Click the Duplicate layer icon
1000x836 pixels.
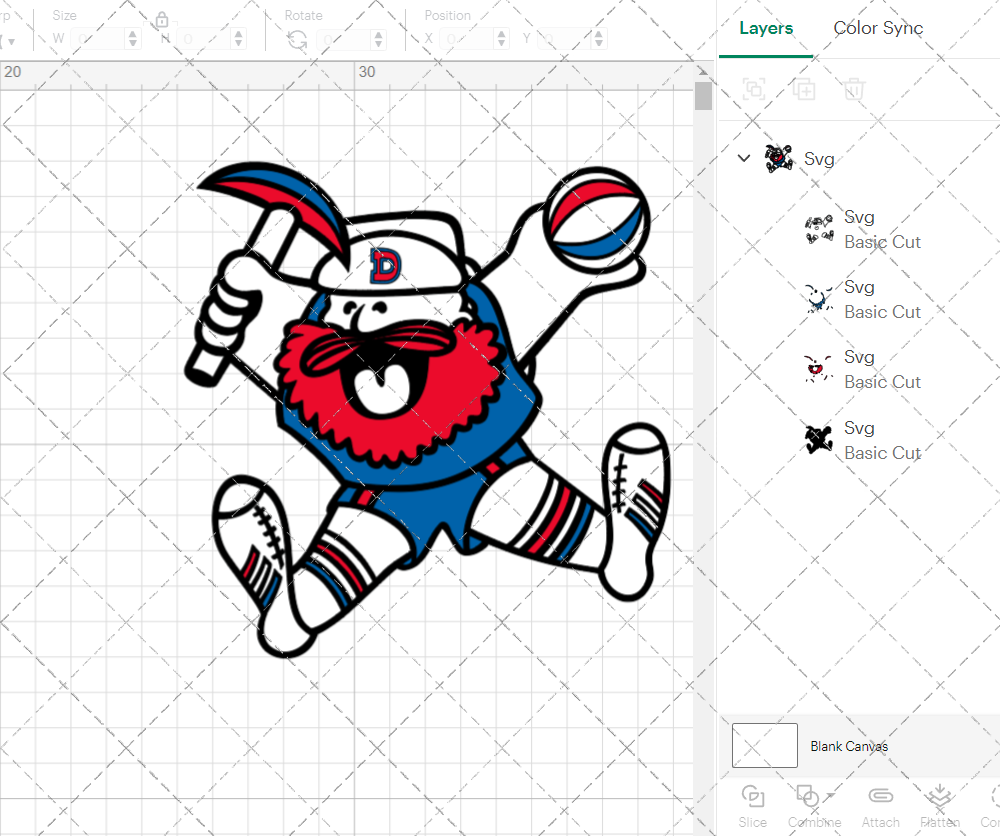click(804, 89)
